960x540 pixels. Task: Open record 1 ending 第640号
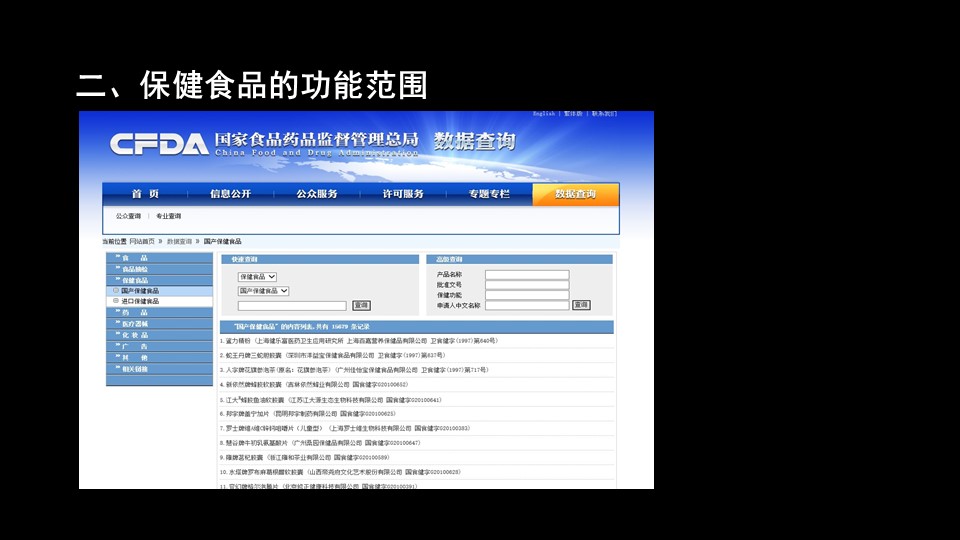359,341
